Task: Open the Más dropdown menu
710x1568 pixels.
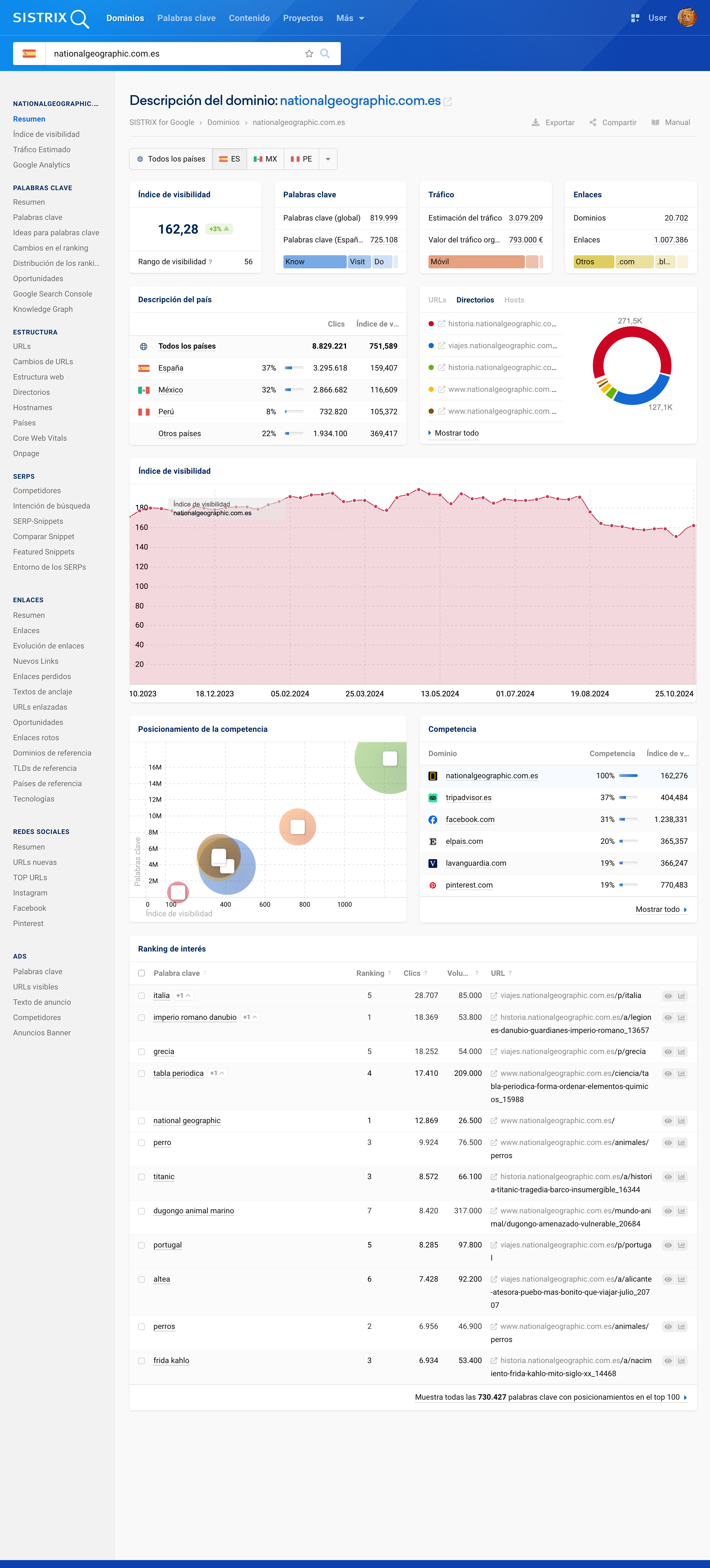Action: coord(350,18)
